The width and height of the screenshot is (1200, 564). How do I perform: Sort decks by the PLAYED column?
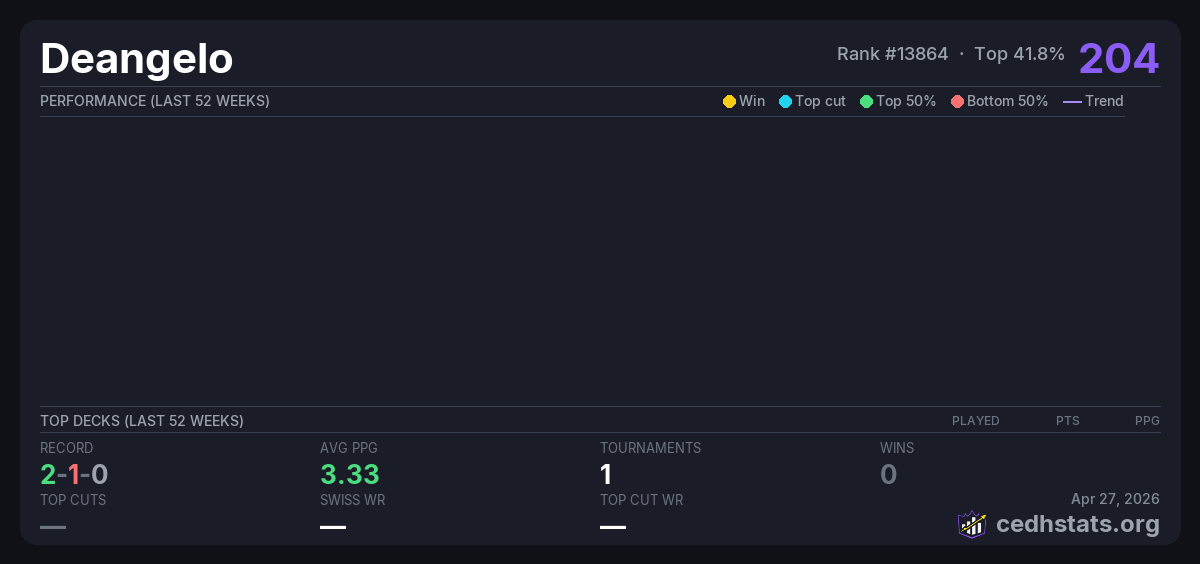[975, 421]
